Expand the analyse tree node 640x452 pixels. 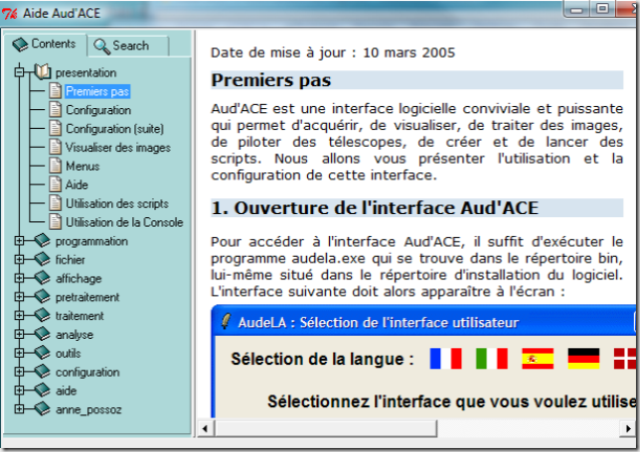click(19, 334)
